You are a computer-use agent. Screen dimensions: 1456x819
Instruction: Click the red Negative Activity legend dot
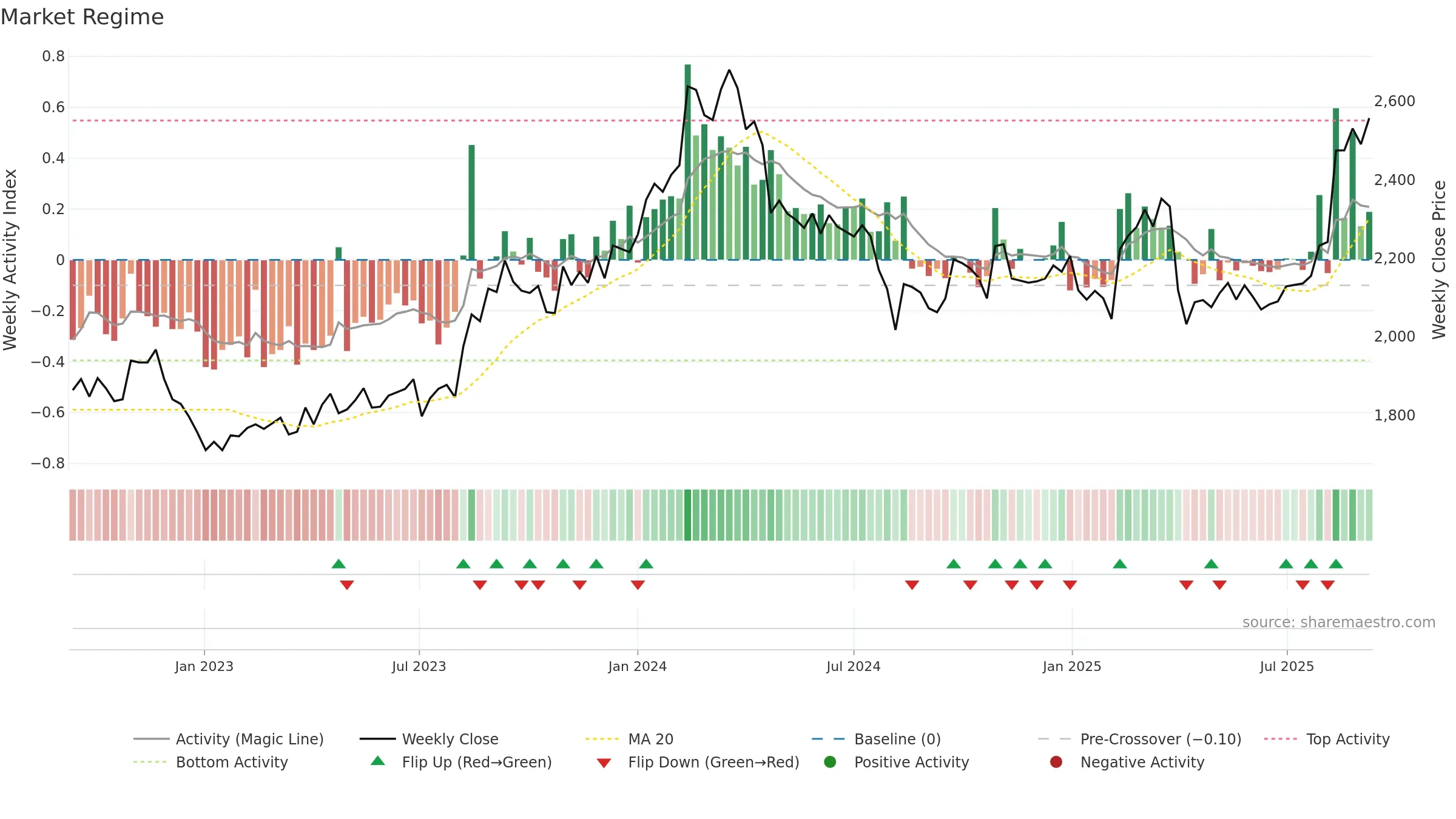coord(1056,762)
